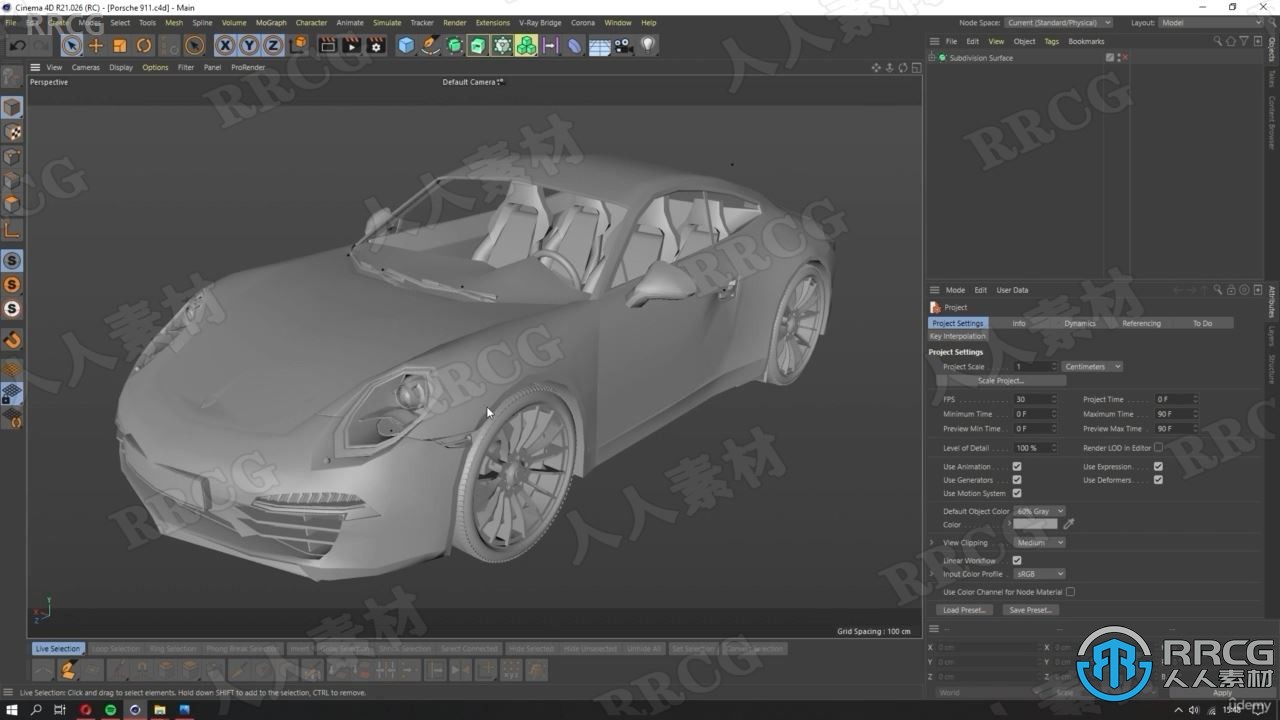Toggle the Z axis lock
The height and width of the screenshot is (720, 1280).
273,45
